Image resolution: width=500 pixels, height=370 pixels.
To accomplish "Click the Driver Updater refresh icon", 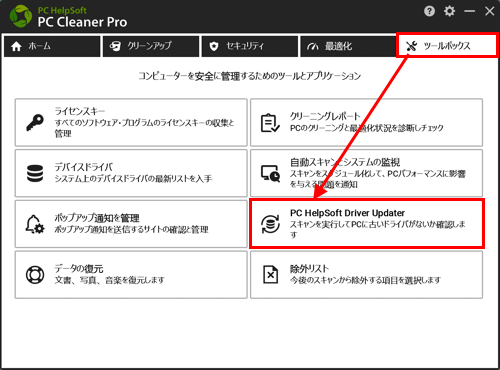I will tap(270, 224).
